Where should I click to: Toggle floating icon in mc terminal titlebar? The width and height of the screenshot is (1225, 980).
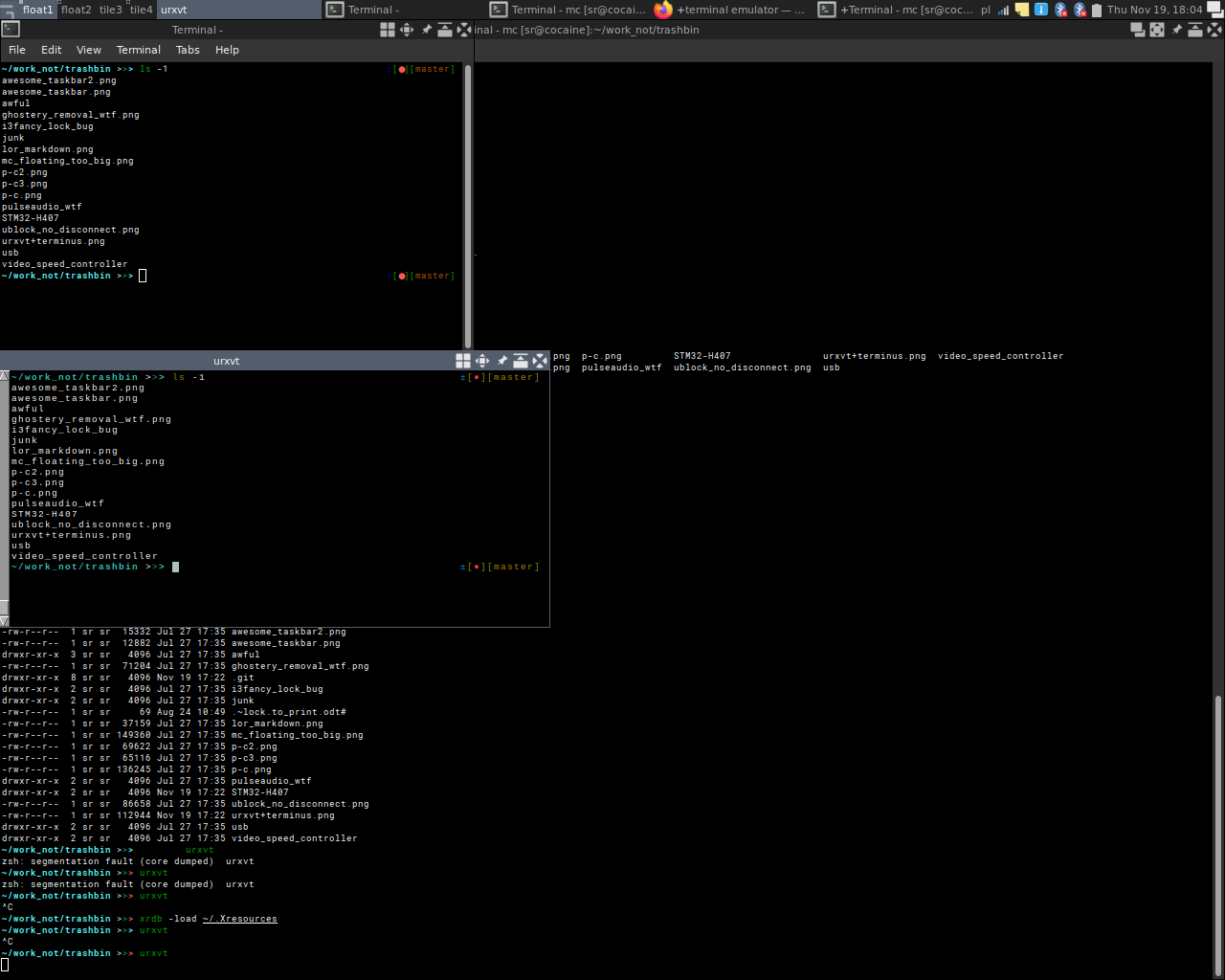tap(1138, 30)
